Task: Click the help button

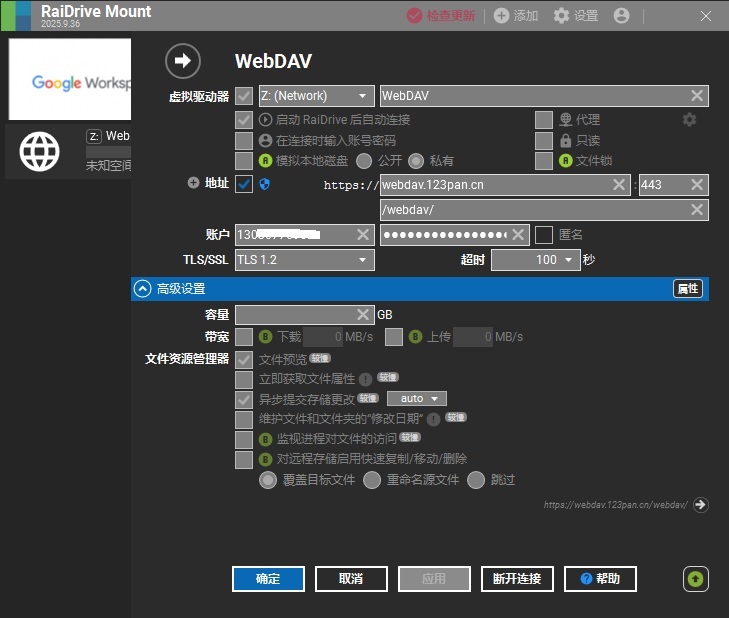Action: [x=600, y=579]
